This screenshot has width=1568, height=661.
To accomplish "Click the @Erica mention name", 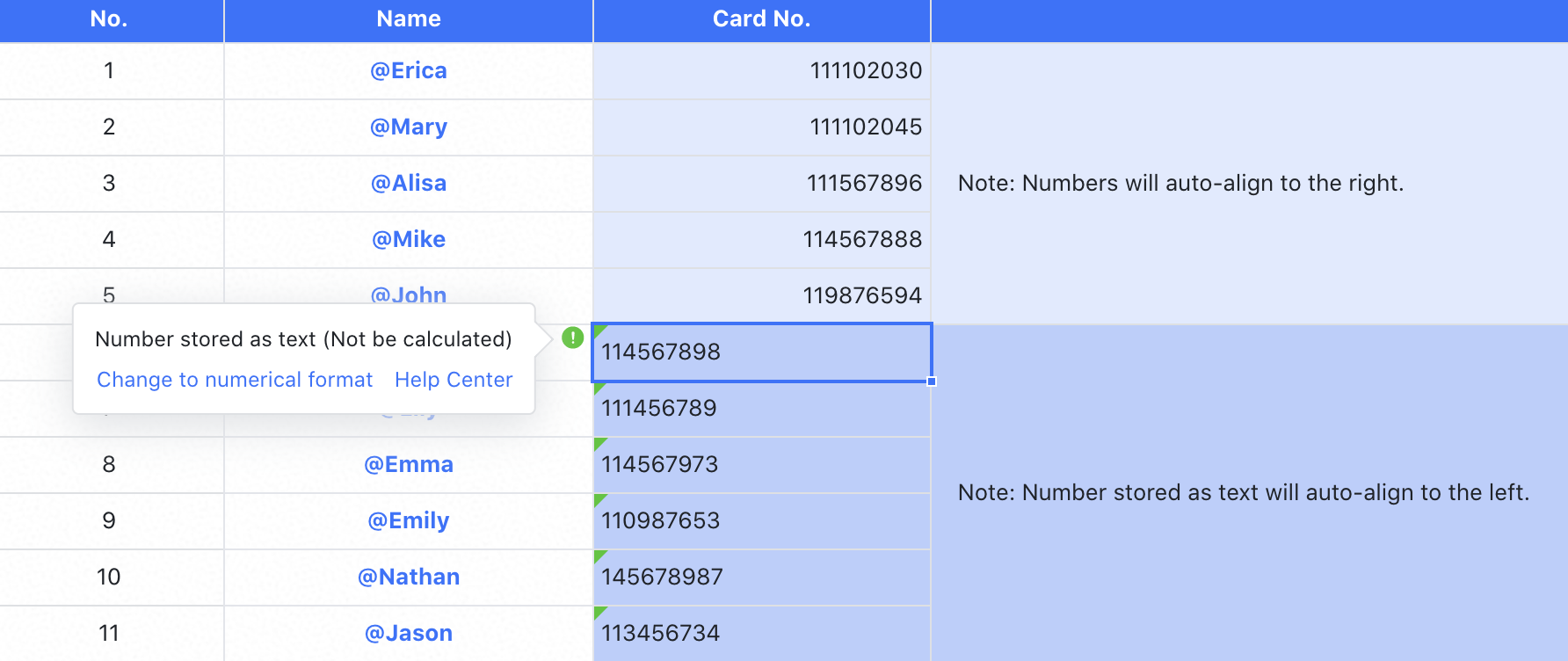I will [409, 70].
